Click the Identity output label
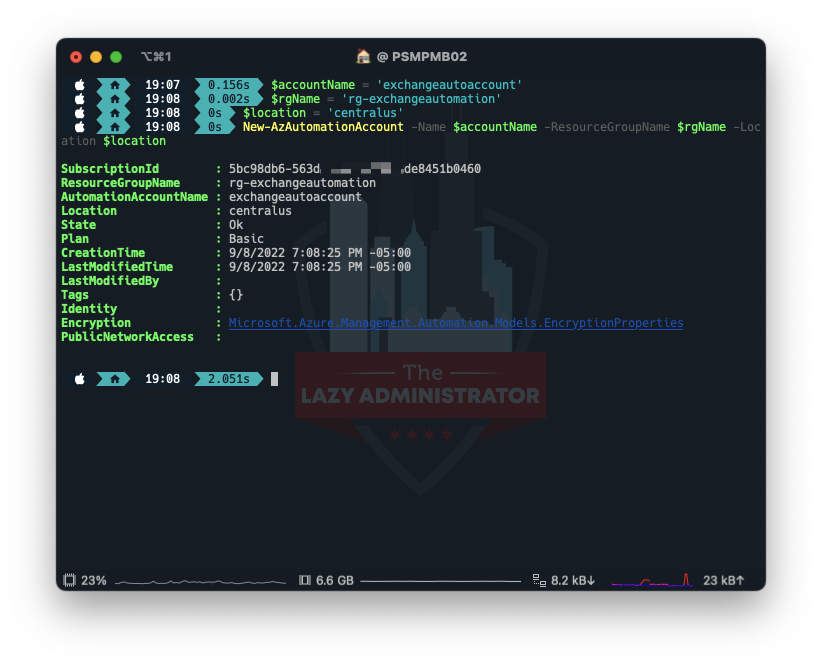Screen dimensions: 822x665 tap(89, 309)
